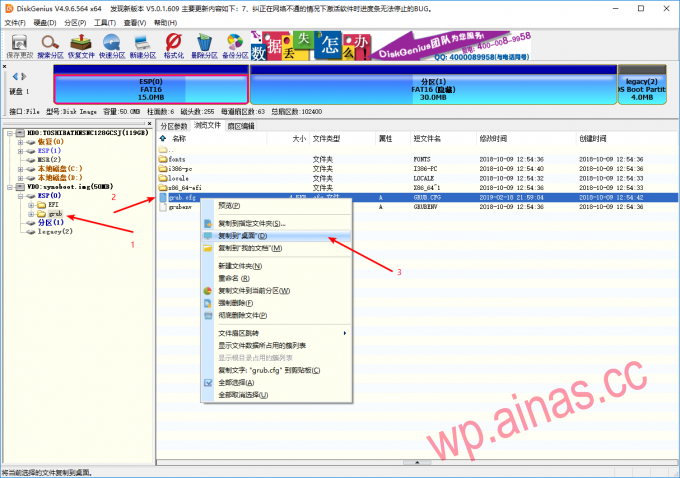Collapse the VD0:synoboot.img node

10,187
